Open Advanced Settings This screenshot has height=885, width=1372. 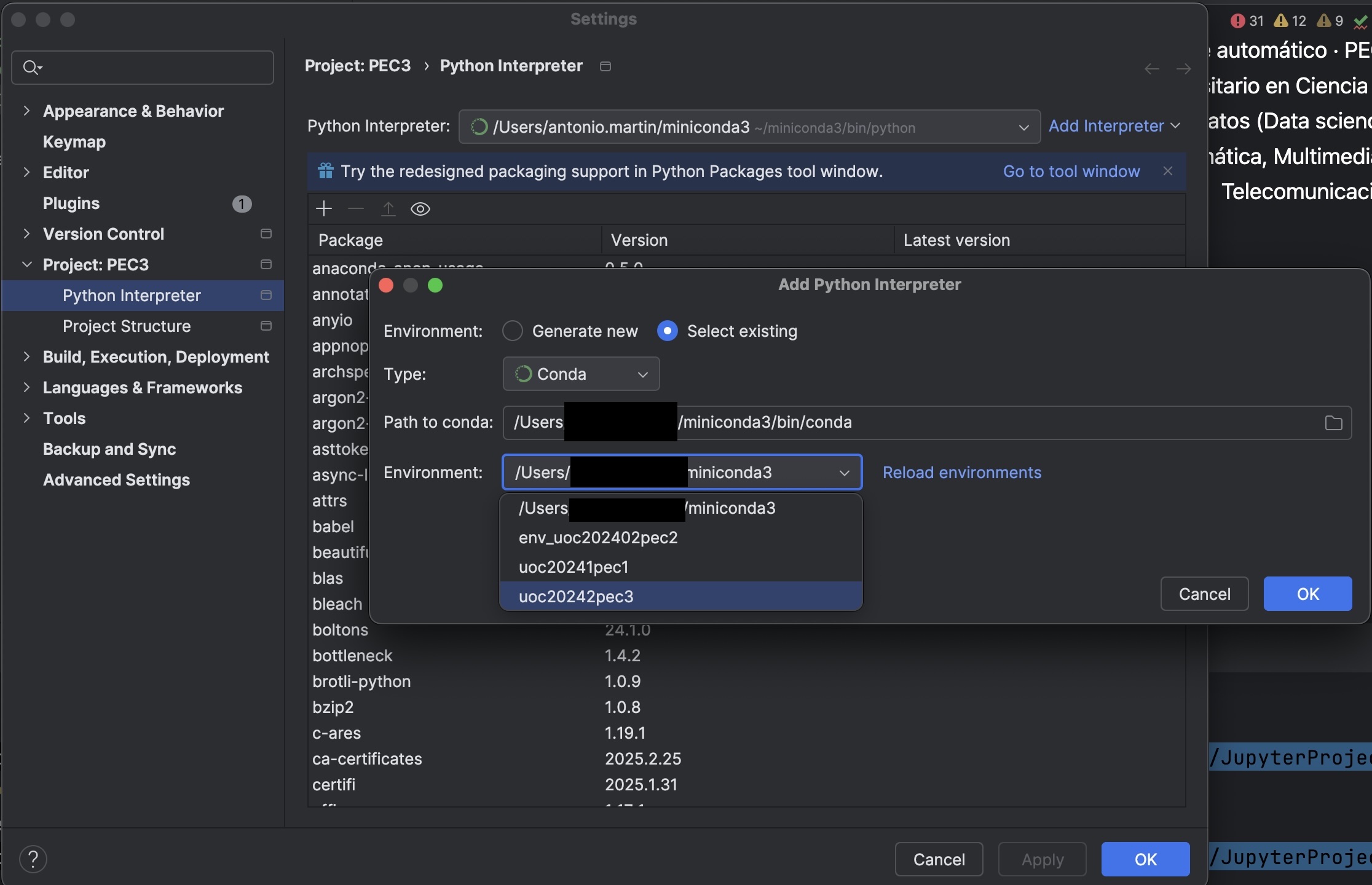click(x=116, y=480)
